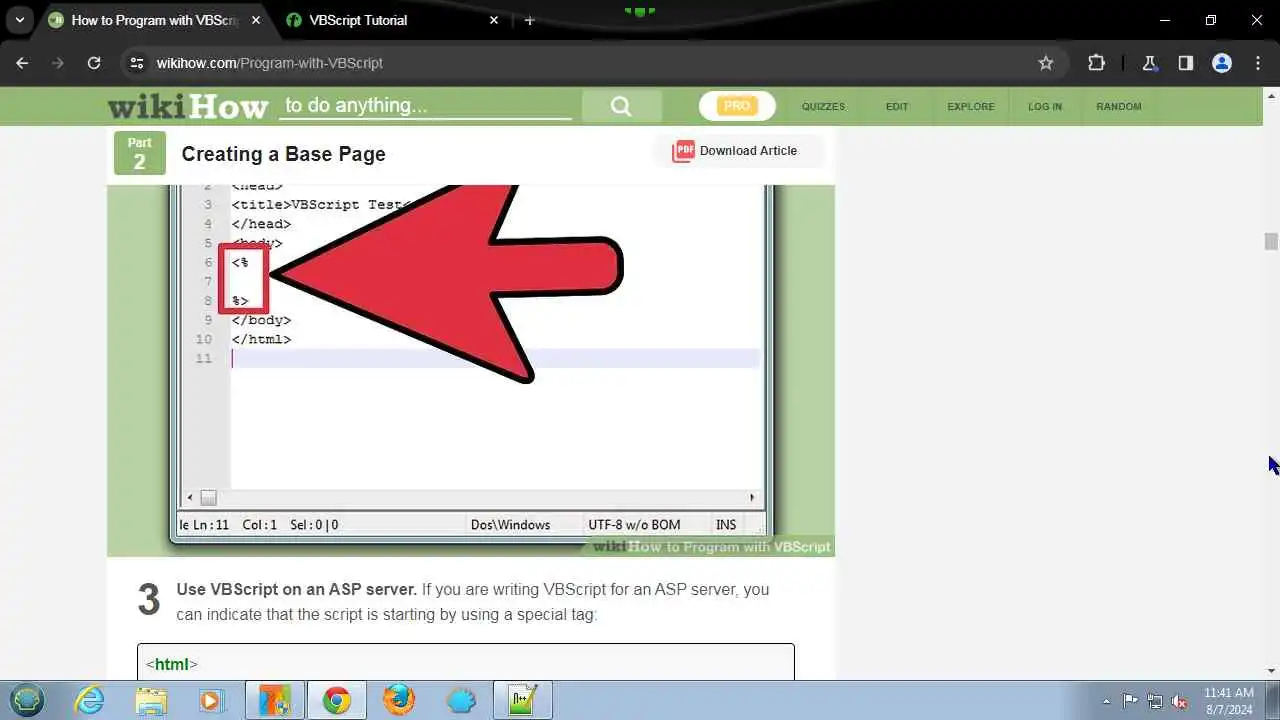1280x720 pixels.
Task: Click the html tag in code box
Action: pos(172,664)
